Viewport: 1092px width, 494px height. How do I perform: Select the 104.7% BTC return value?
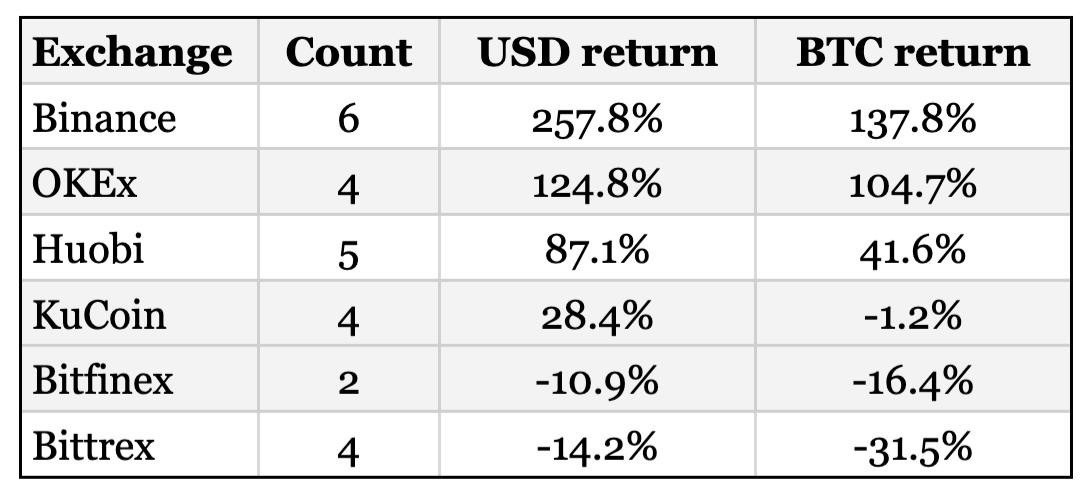point(912,184)
